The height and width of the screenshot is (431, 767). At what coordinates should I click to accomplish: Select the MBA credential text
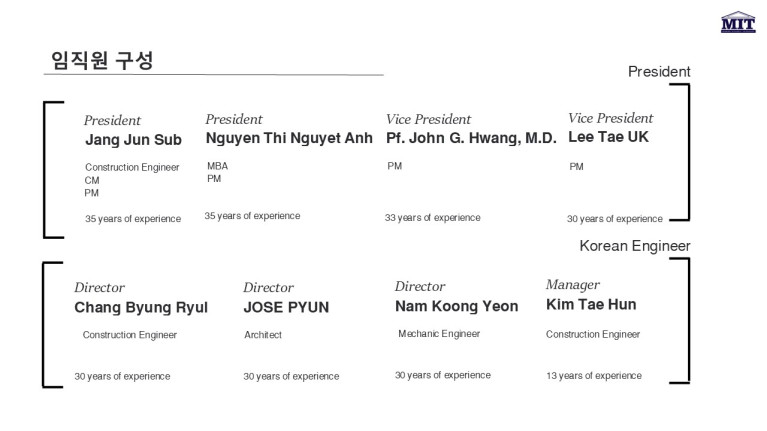coord(217,166)
